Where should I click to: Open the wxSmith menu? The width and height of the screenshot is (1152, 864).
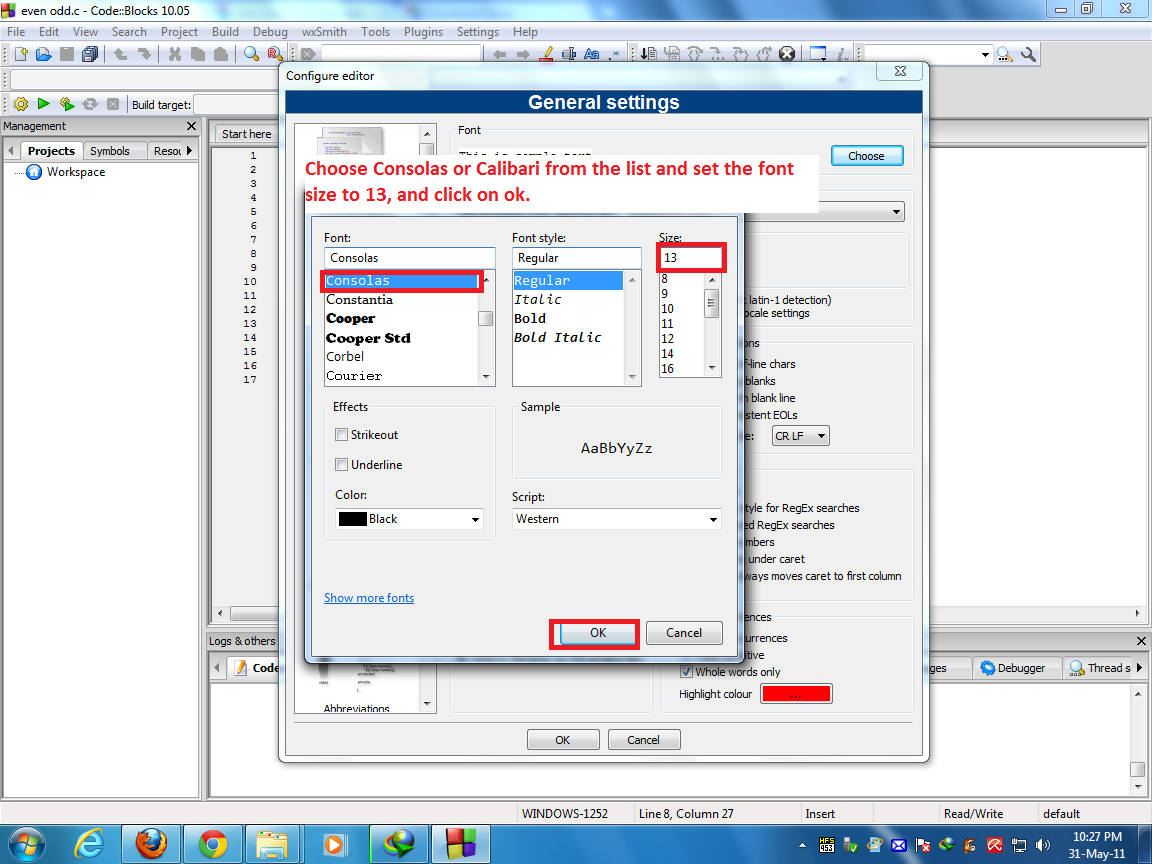tap(324, 32)
